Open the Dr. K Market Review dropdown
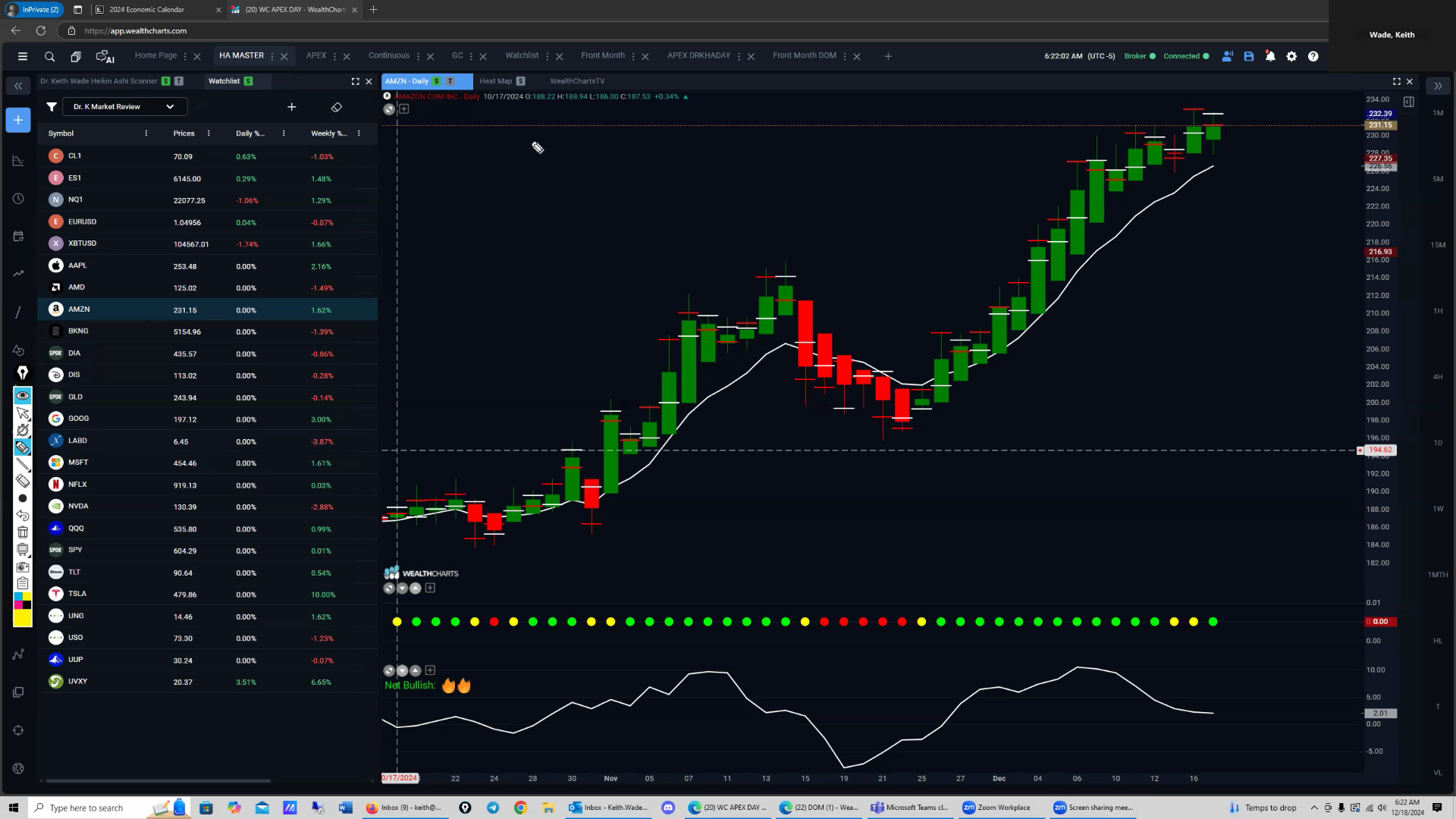1456x819 pixels. pos(124,107)
